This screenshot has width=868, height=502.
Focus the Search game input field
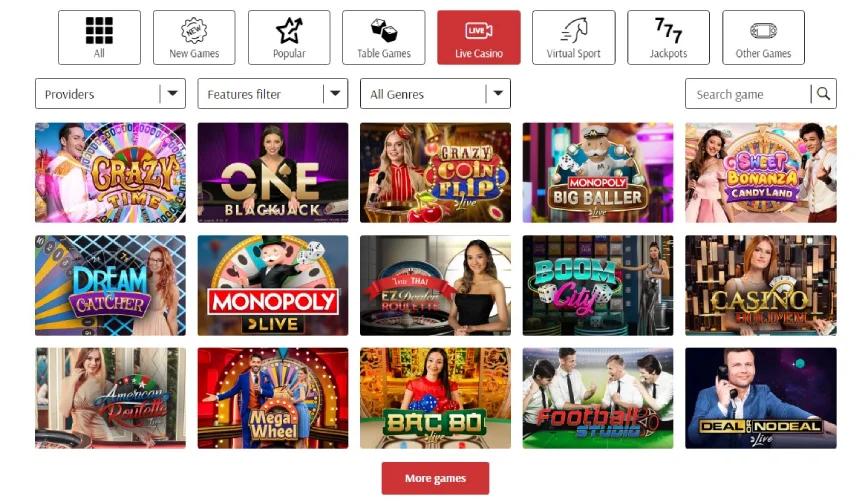tap(748, 94)
